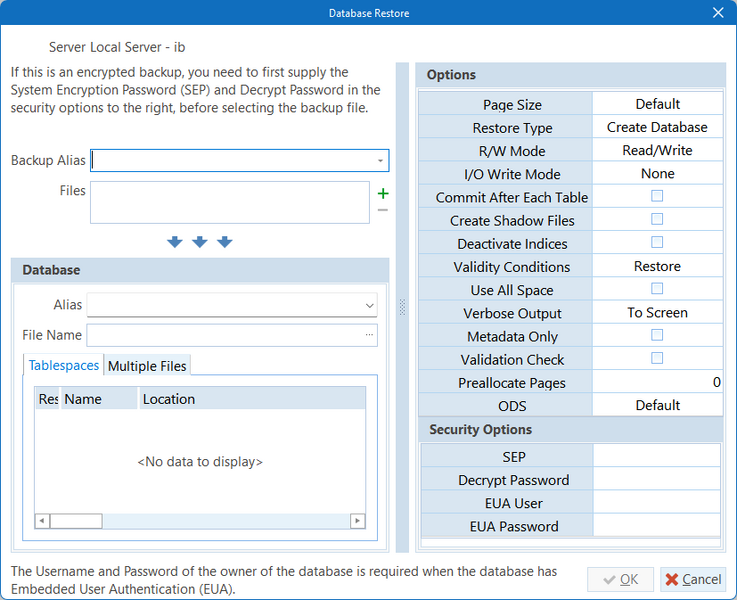Click the Security Options section header
Viewport: 737px width, 600px height.
click(571, 429)
